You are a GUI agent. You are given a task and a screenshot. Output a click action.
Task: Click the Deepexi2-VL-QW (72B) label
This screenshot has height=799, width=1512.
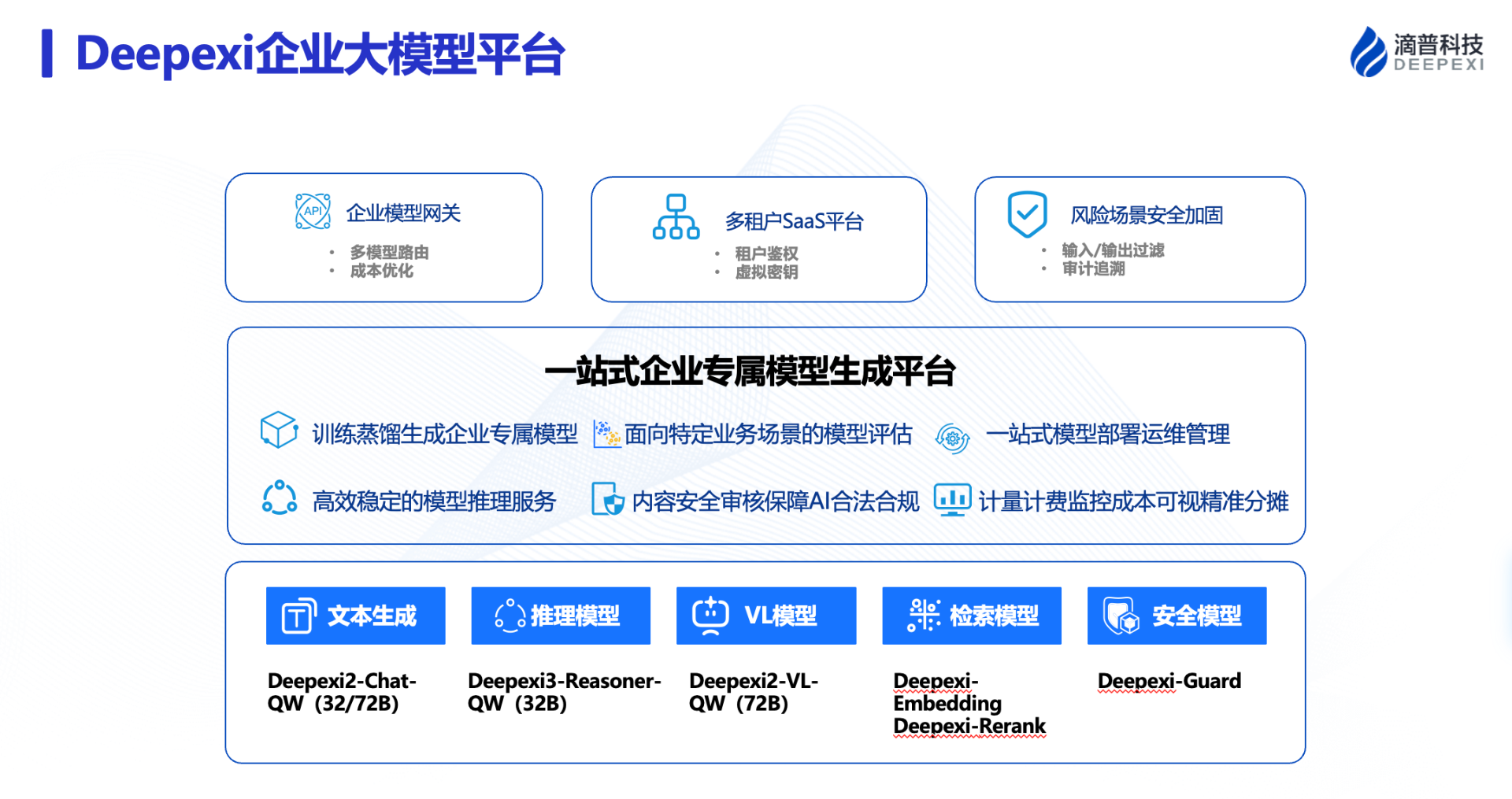[754, 692]
